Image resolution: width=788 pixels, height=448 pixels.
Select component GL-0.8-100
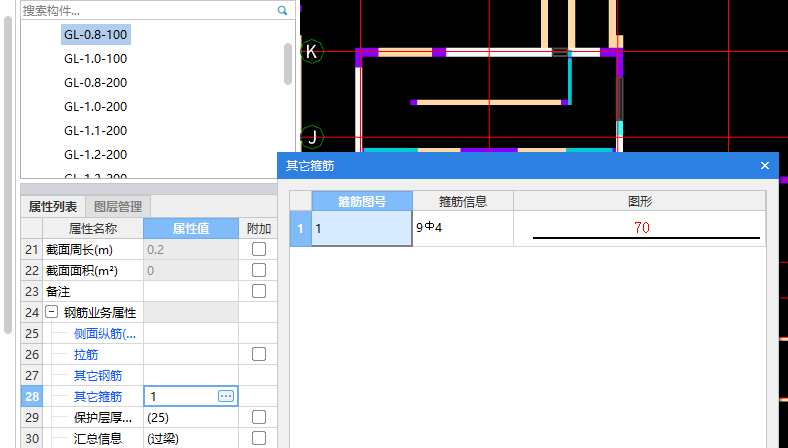pyautogui.click(x=95, y=35)
